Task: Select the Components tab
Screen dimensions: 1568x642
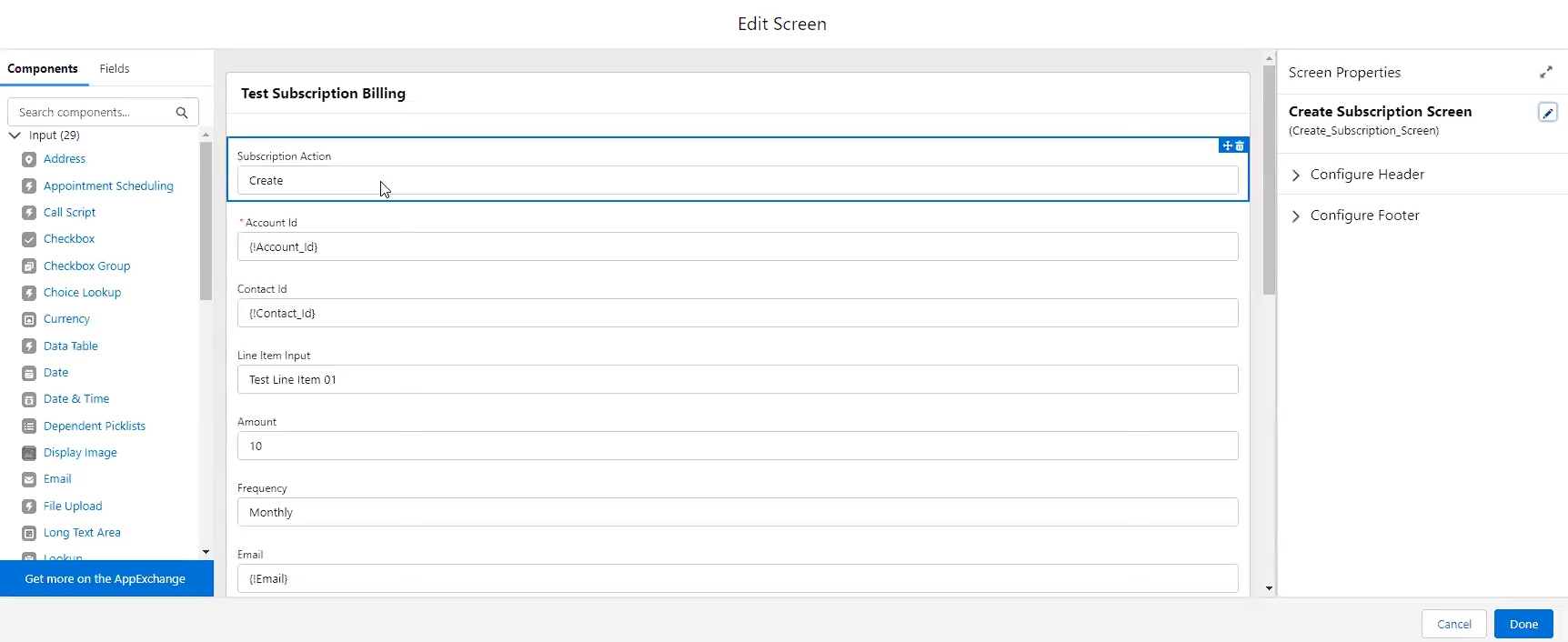Action: pyautogui.click(x=43, y=68)
